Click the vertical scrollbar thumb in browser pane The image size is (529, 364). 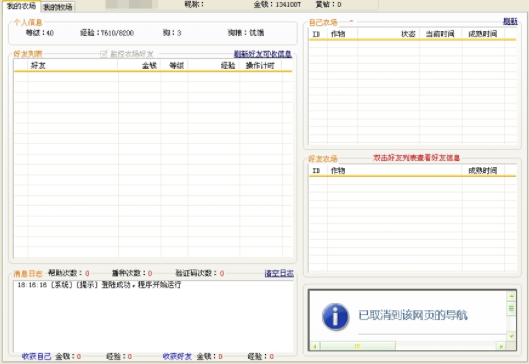pyautogui.click(x=511, y=308)
